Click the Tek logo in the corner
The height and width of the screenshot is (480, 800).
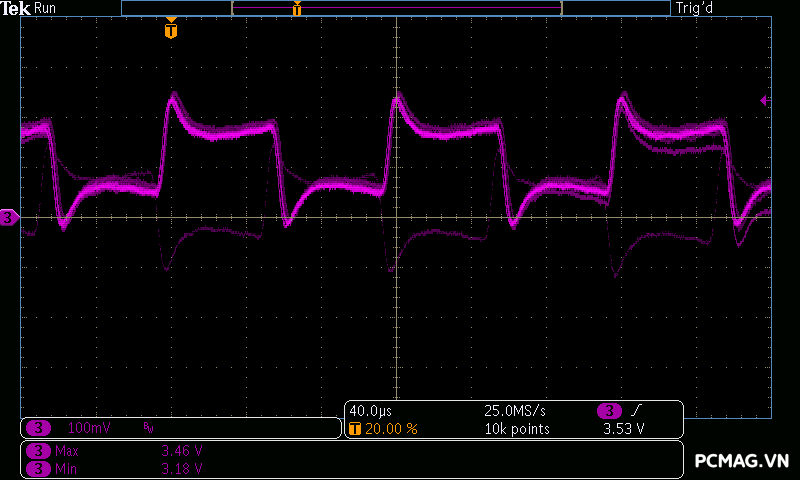click(x=17, y=8)
